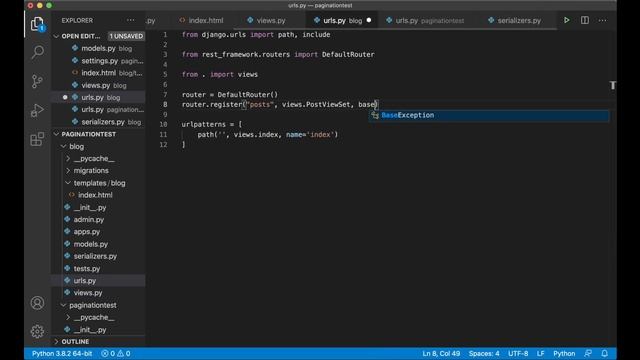Screen dimensions: 640x360
Task: Open Source Control view
Action: 37,81
